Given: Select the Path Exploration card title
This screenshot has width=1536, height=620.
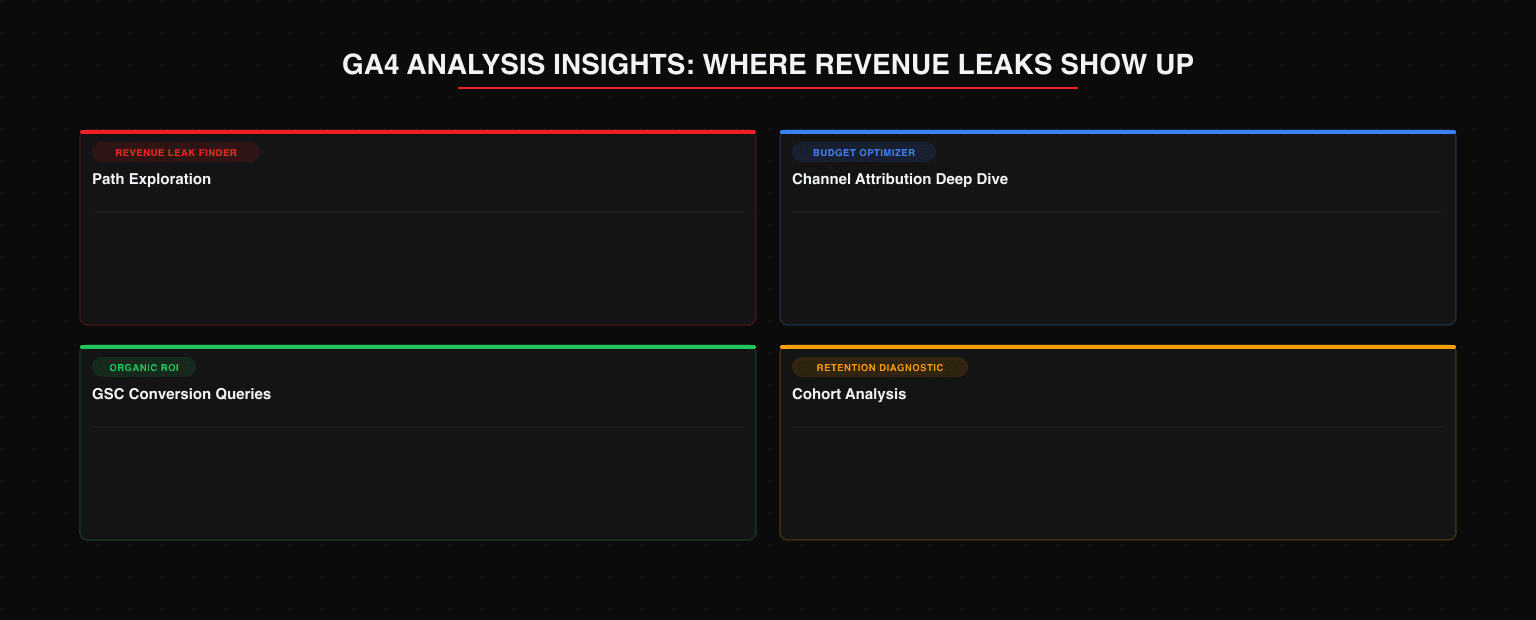Looking at the screenshot, I should pos(151,179).
